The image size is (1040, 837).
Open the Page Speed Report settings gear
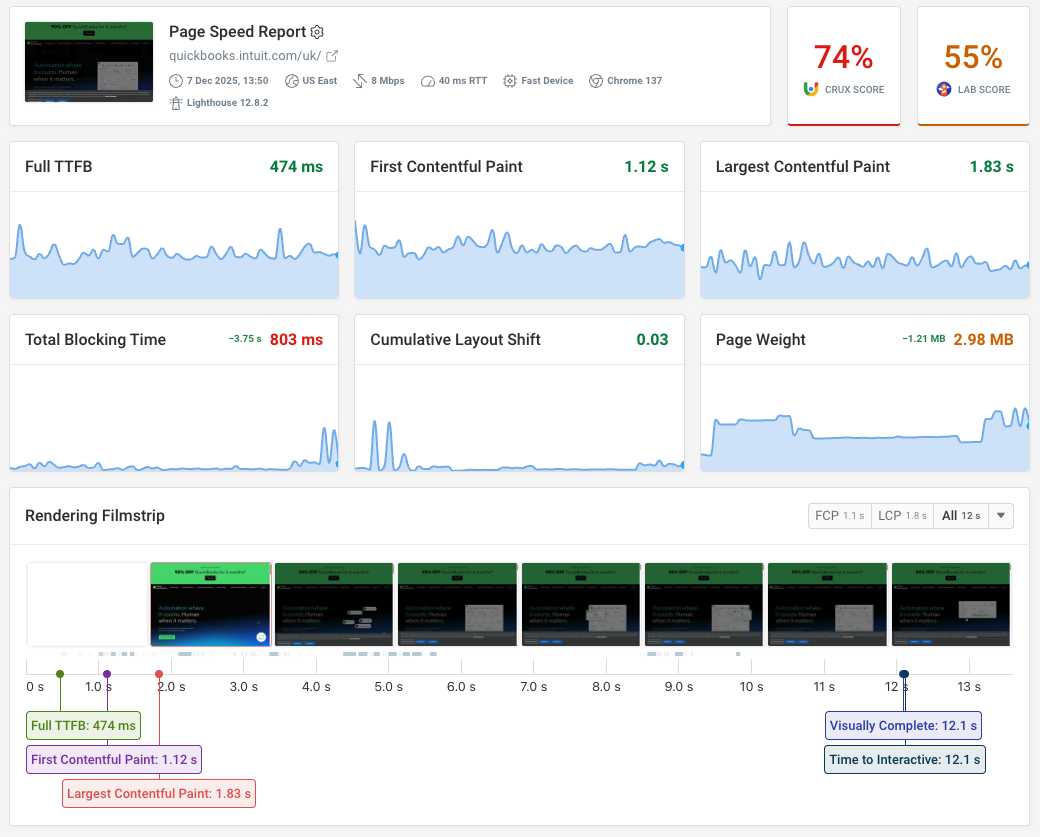tap(317, 32)
